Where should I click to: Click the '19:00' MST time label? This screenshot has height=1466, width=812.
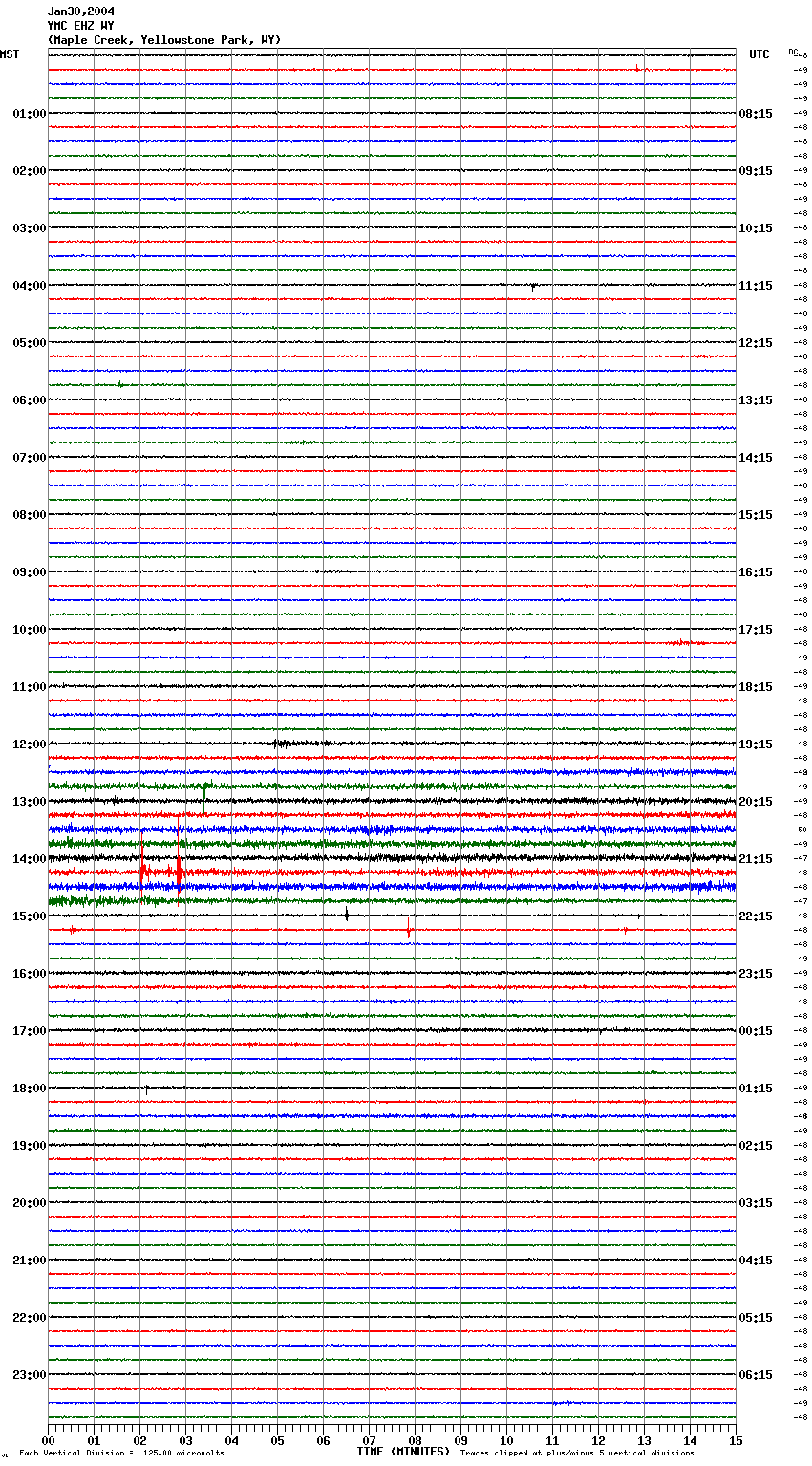30,1146
